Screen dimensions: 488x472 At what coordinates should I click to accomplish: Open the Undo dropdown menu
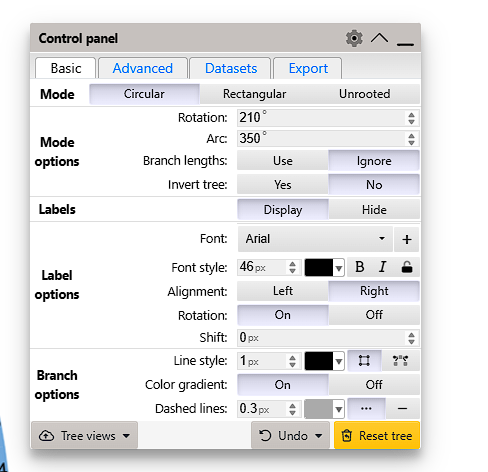point(290,435)
